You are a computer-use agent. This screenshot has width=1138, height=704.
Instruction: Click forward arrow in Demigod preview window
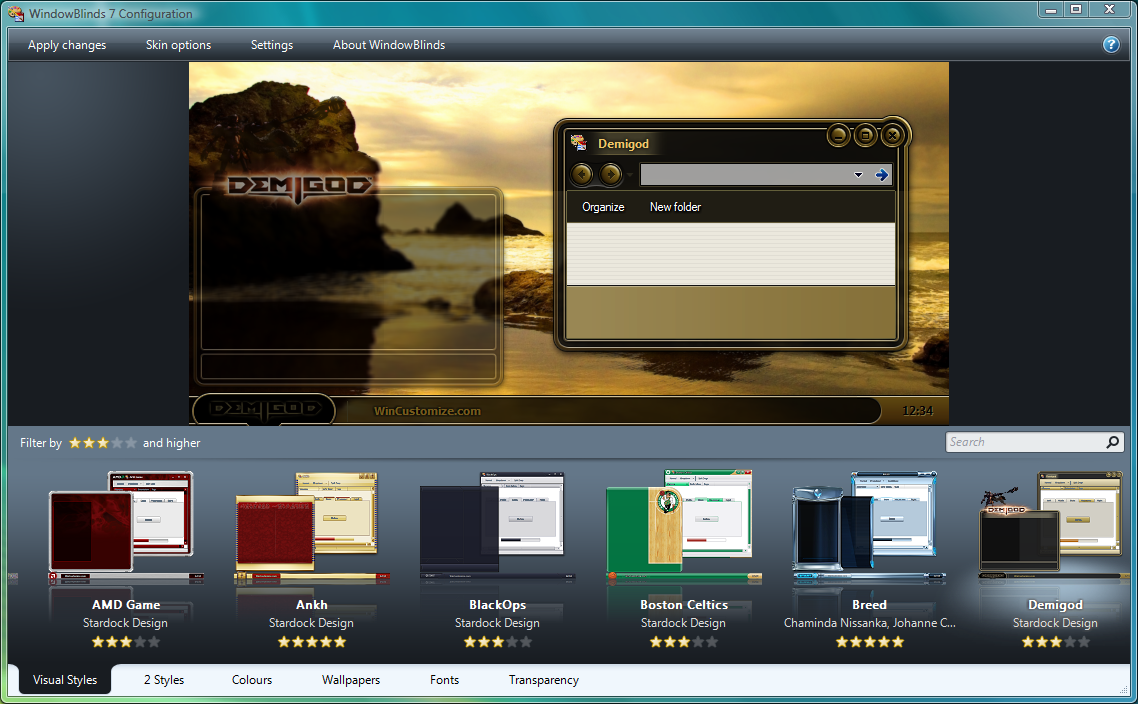click(x=610, y=174)
